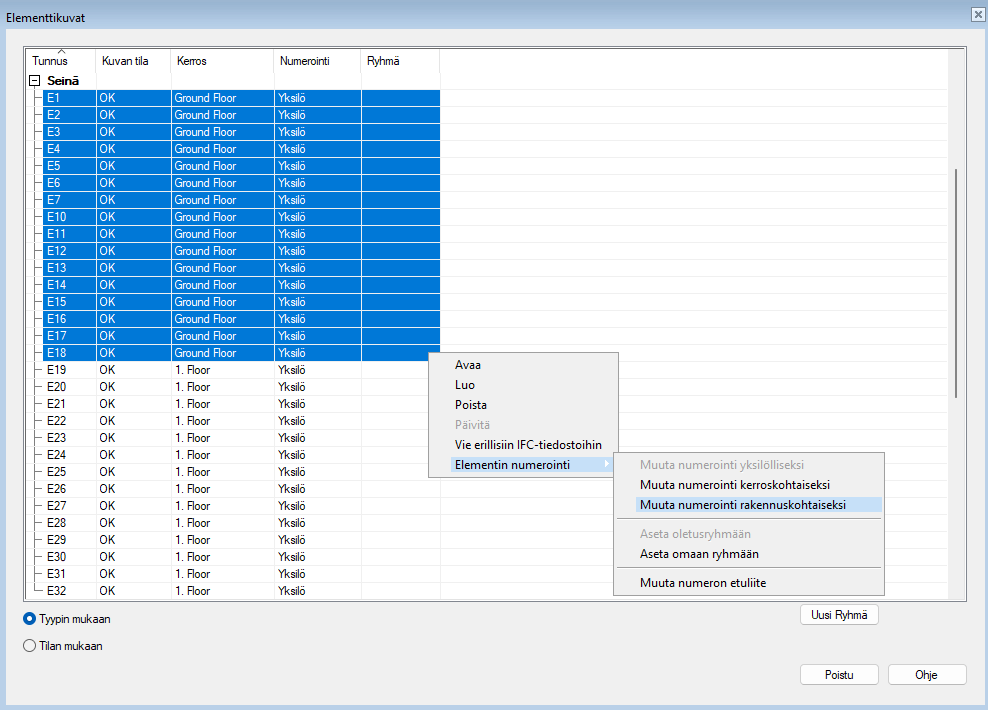
Task: Click the Uusi Ryhmä button
Action: click(x=839, y=615)
